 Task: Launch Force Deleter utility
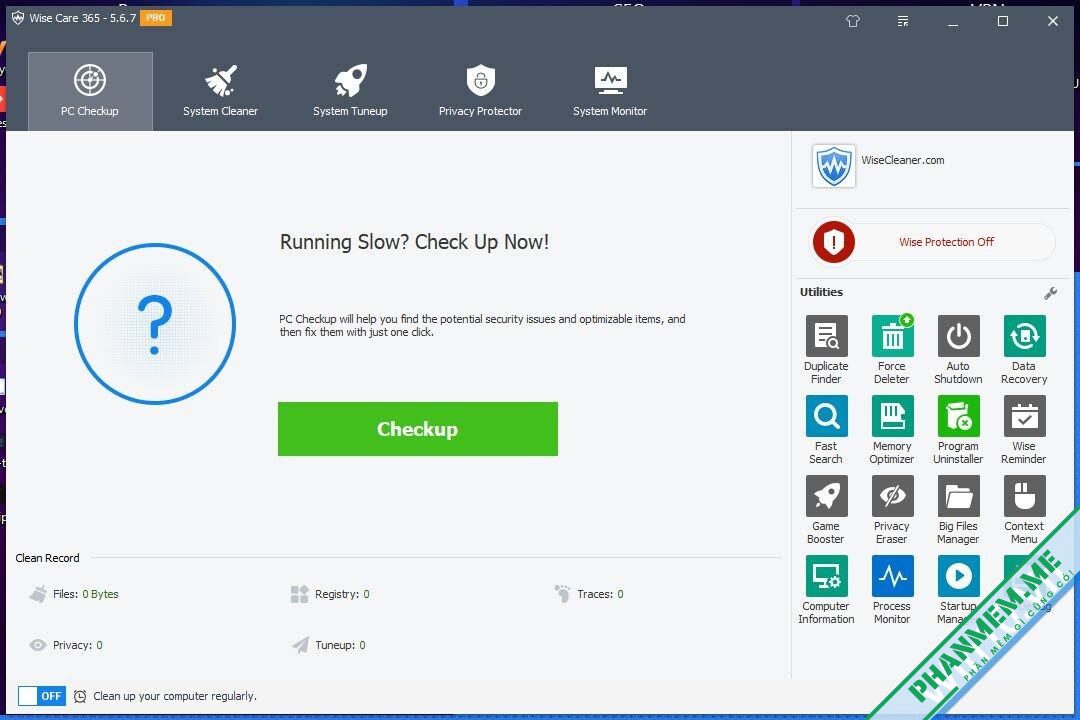click(x=892, y=350)
